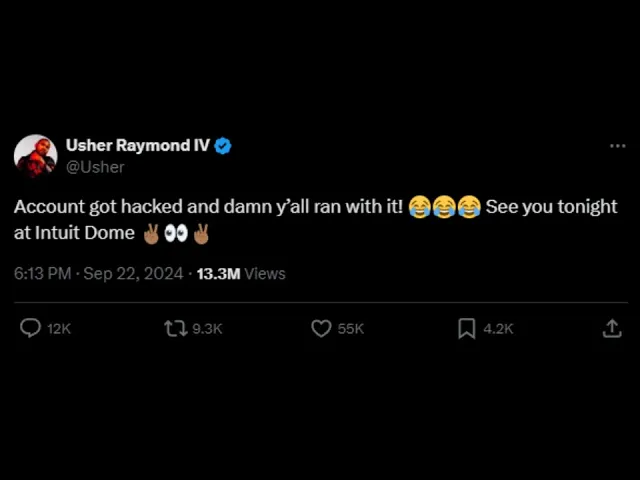This screenshot has height=480, width=640.
Task: Click the reply speech bubble icon
Action: point(31,328)
